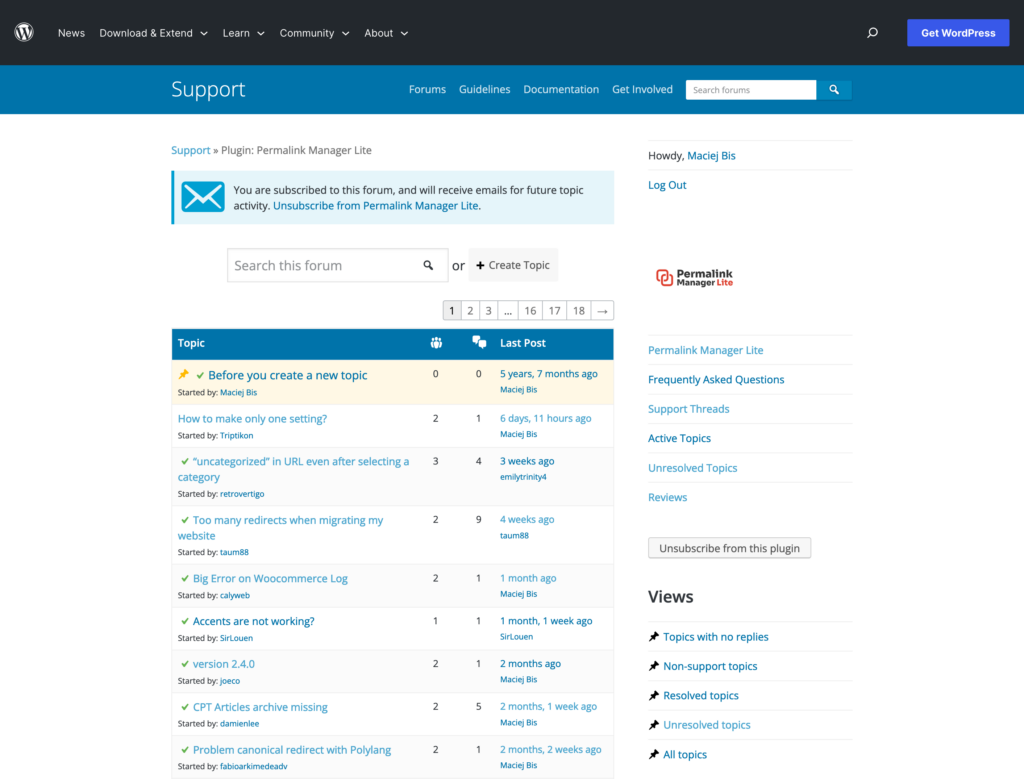Go to page 17 of topics

[554, 311]
